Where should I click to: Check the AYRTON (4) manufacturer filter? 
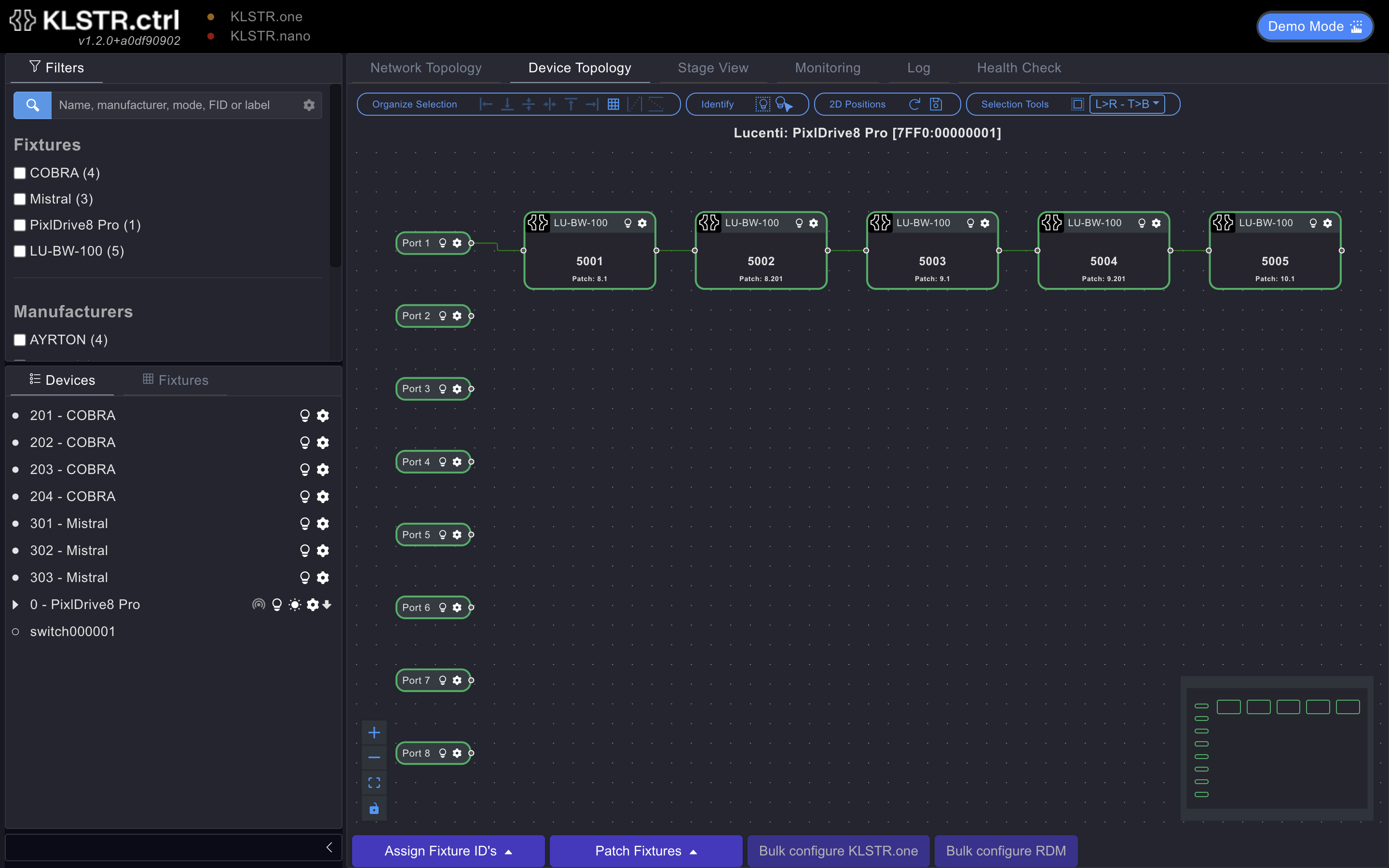(x=19, y=340)
